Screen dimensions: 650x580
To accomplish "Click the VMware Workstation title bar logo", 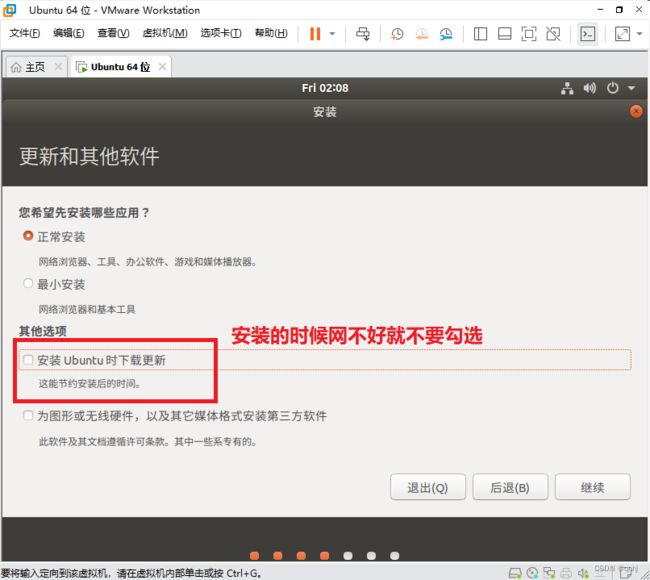I will pyautogui.click(x=9, y=10).
